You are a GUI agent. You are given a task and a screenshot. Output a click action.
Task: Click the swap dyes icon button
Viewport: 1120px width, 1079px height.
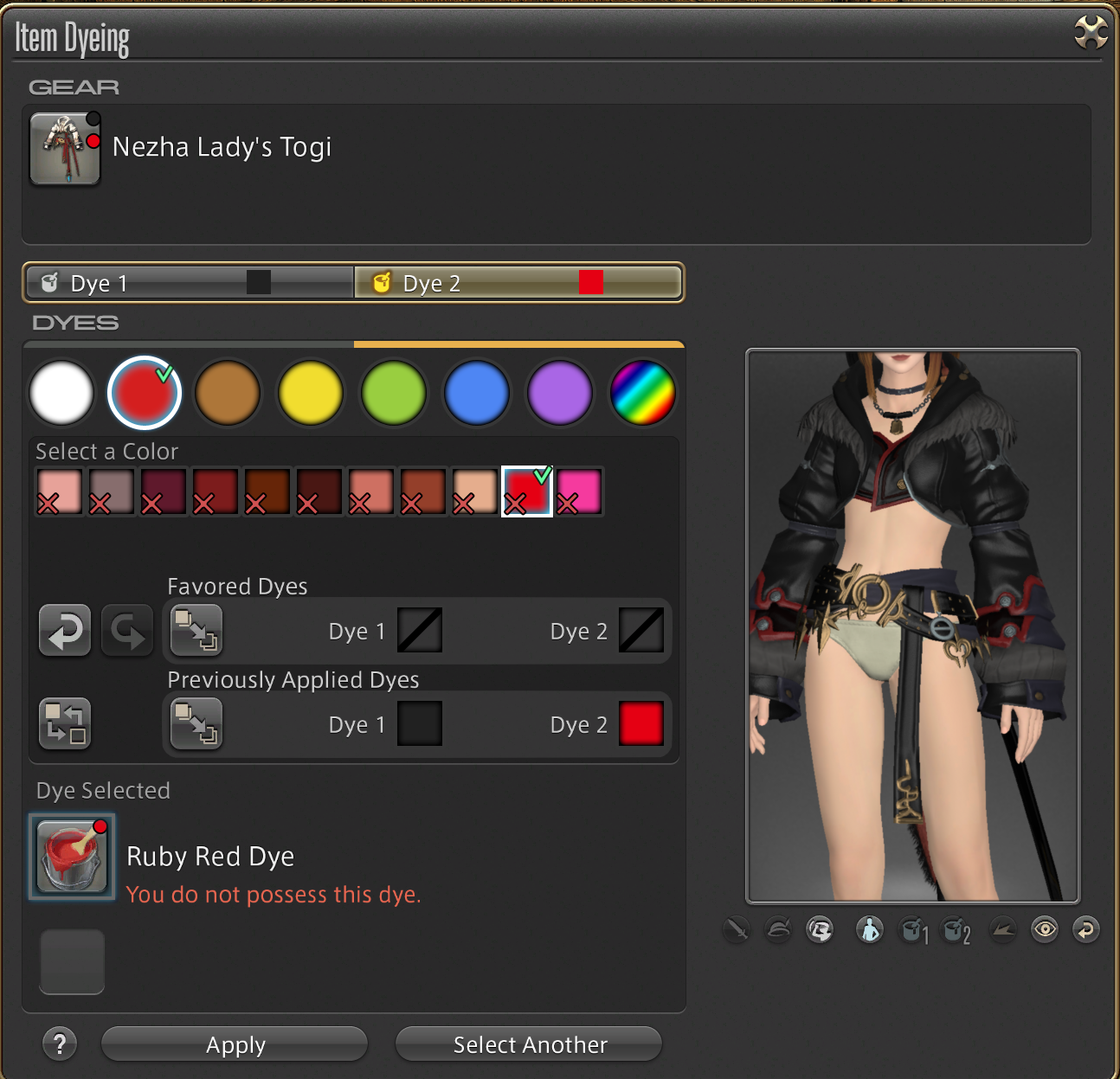tap(65, 723)
